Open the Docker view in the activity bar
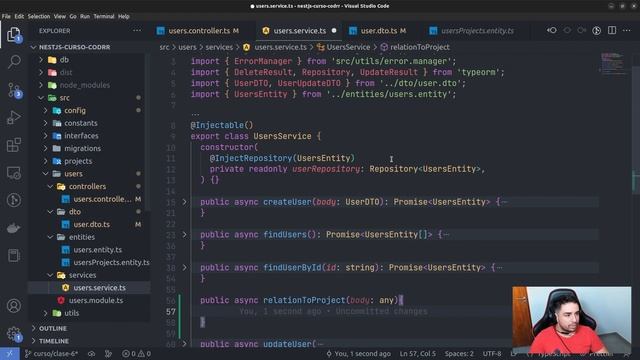 click(x=14, y=228)
